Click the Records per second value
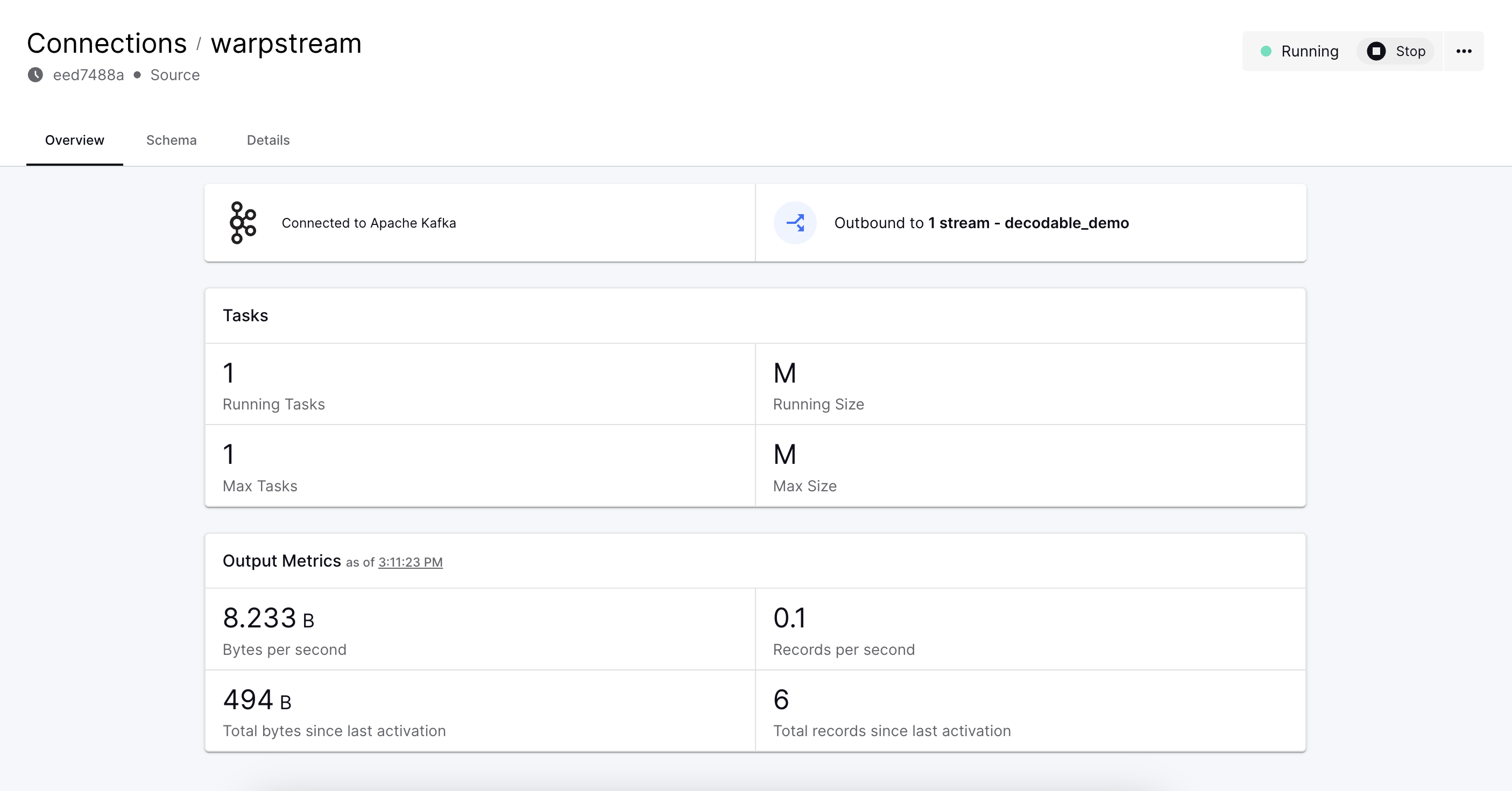The height and width of the screenshot is (791, 1512). (789, 618)
